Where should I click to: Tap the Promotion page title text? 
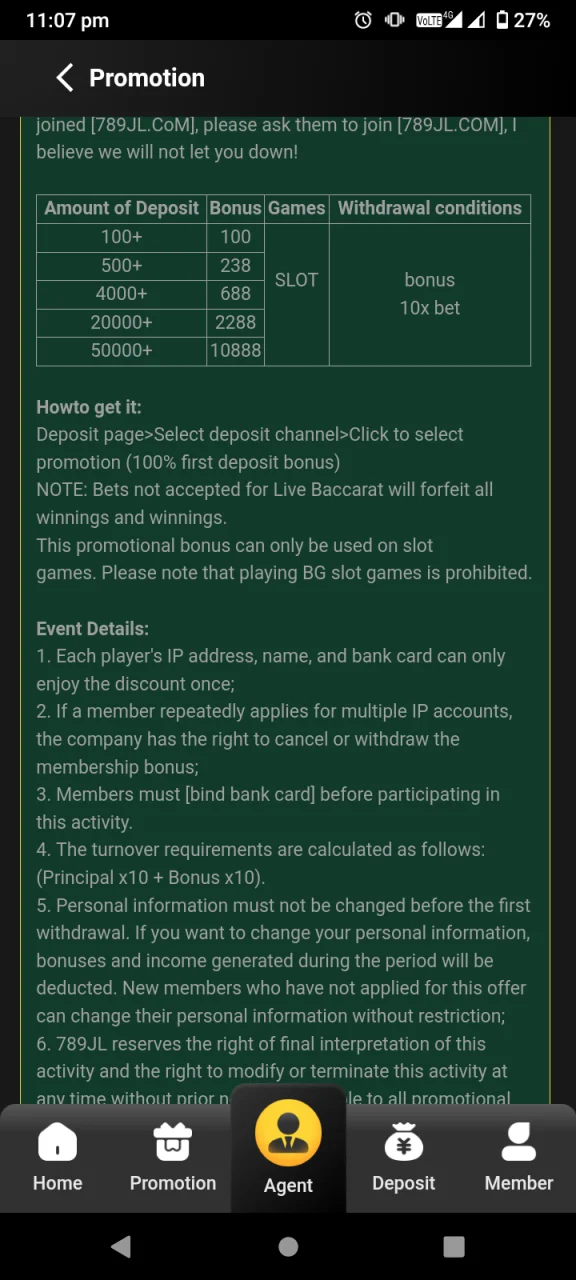[x=147, y=78]
